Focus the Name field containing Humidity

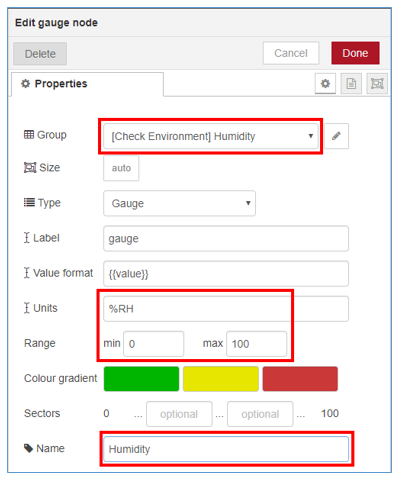tap(226, 449)
